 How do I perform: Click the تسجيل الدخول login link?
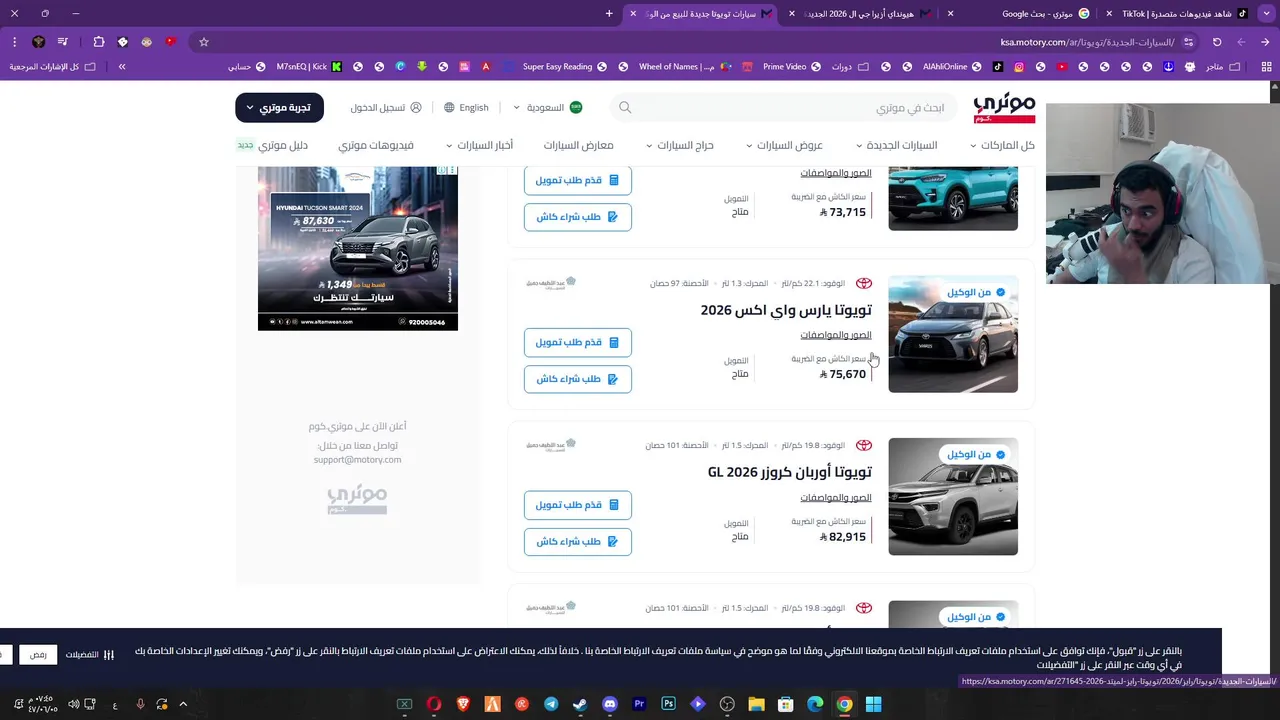click(386, 107)
